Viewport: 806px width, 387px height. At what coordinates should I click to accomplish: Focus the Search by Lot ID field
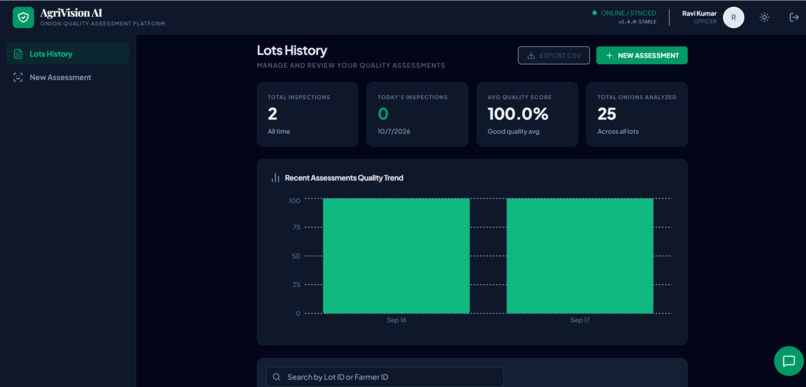384,377
